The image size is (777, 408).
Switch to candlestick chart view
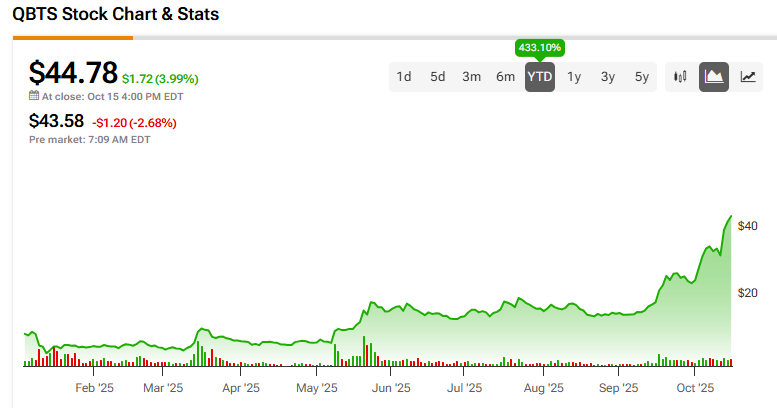point(681,77)
